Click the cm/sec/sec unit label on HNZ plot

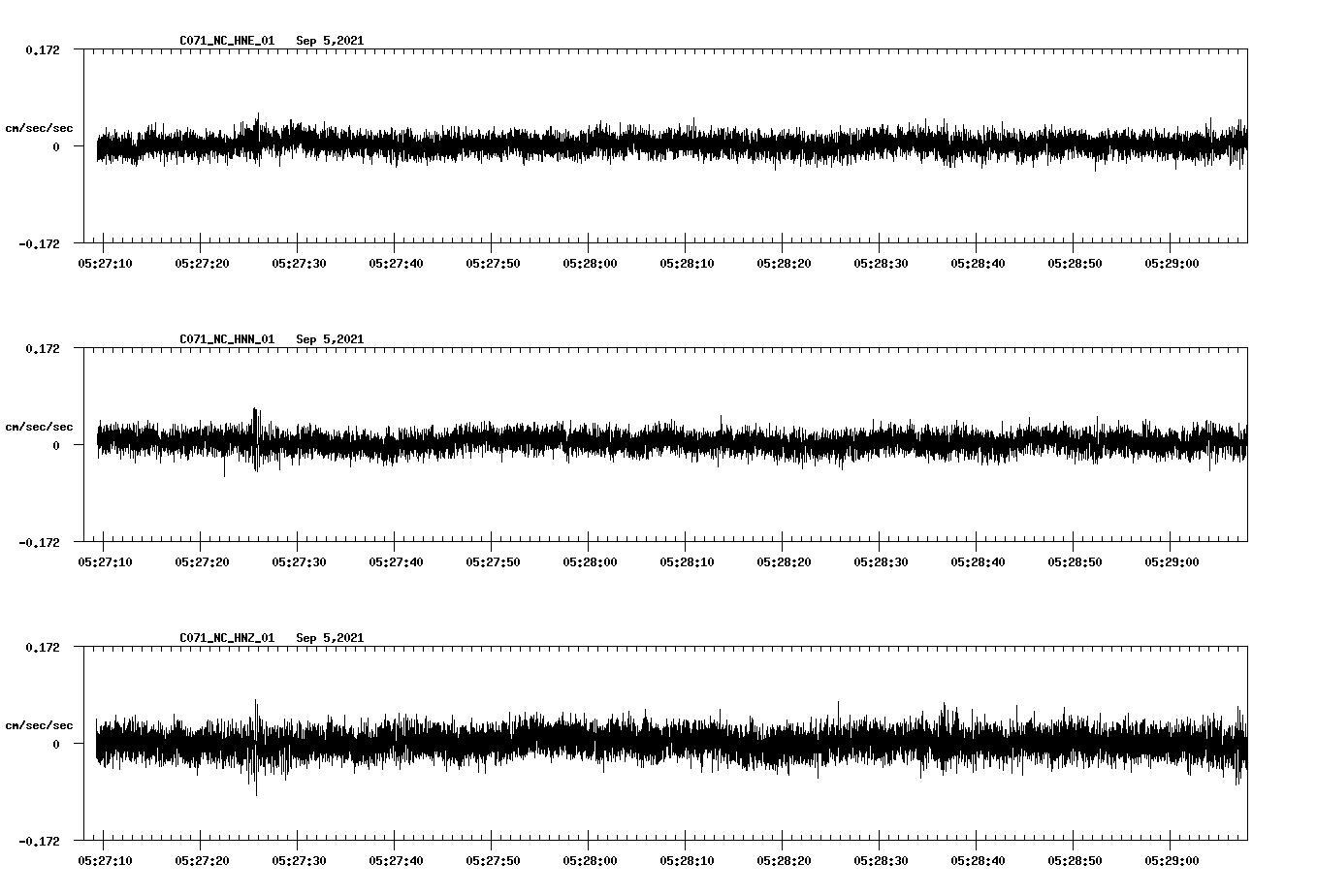pos(39,725)
